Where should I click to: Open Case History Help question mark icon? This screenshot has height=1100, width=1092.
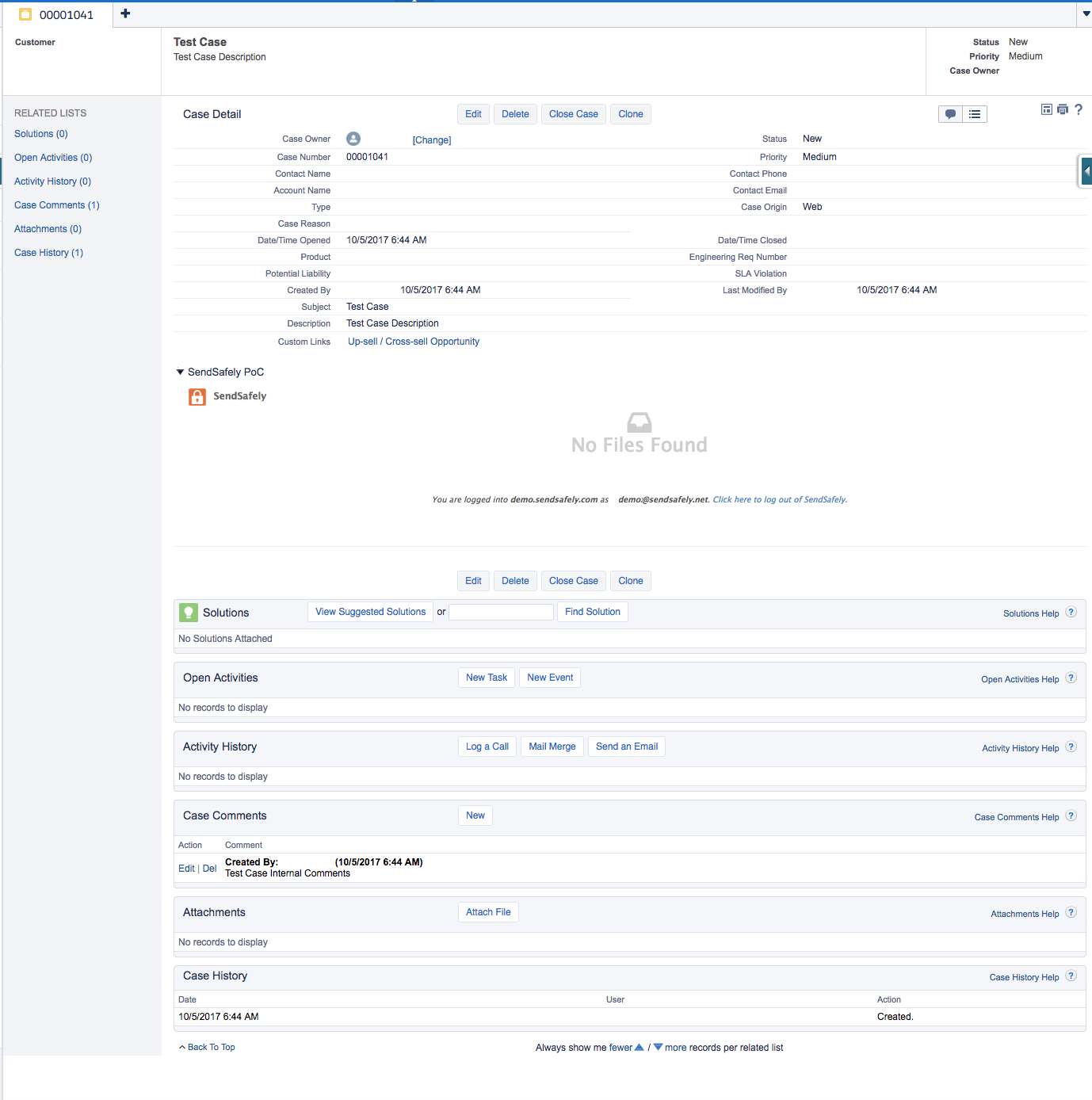click(x=1071, y=976)
